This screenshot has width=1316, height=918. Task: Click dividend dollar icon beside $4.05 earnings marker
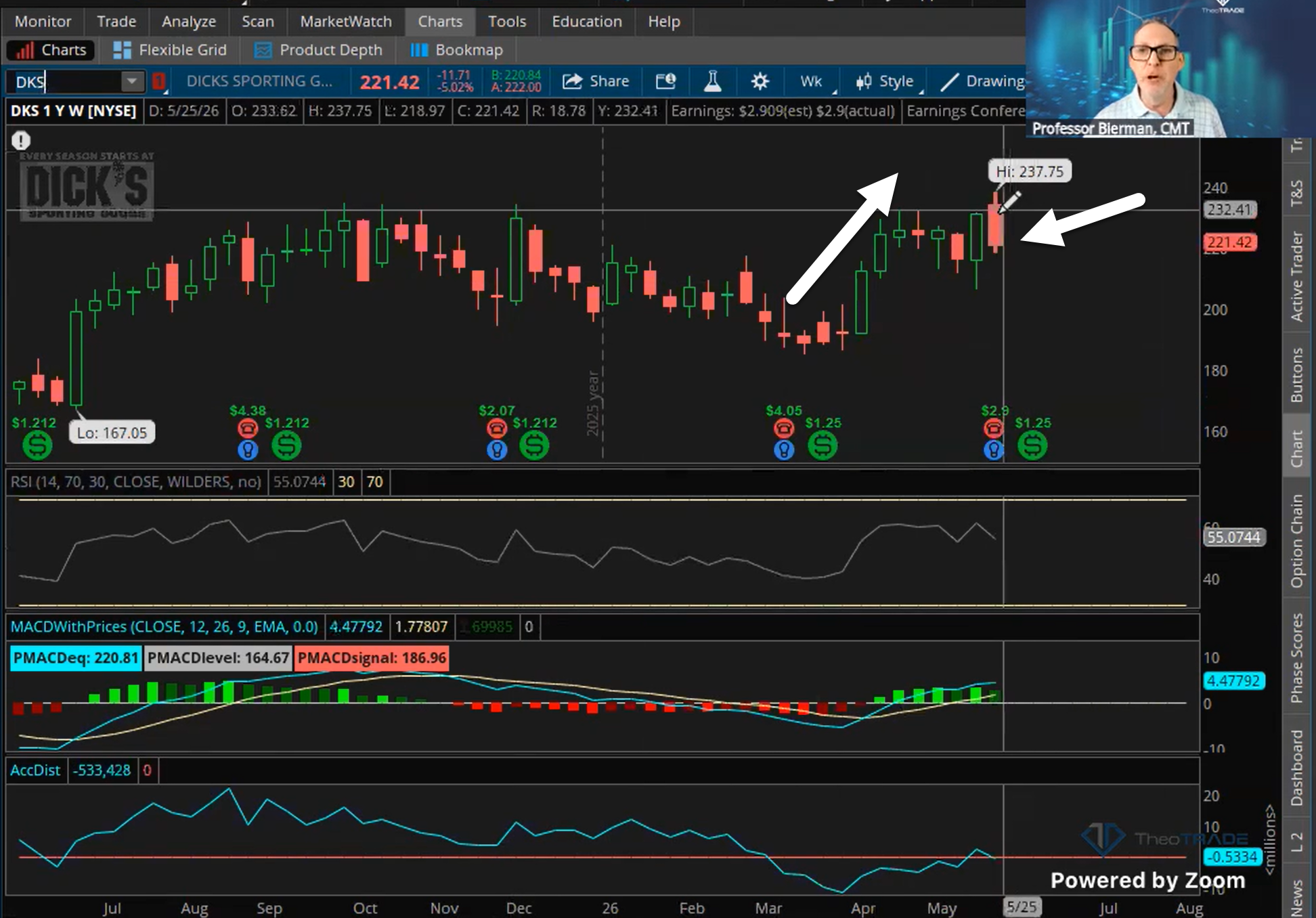(x=822, y=445)
